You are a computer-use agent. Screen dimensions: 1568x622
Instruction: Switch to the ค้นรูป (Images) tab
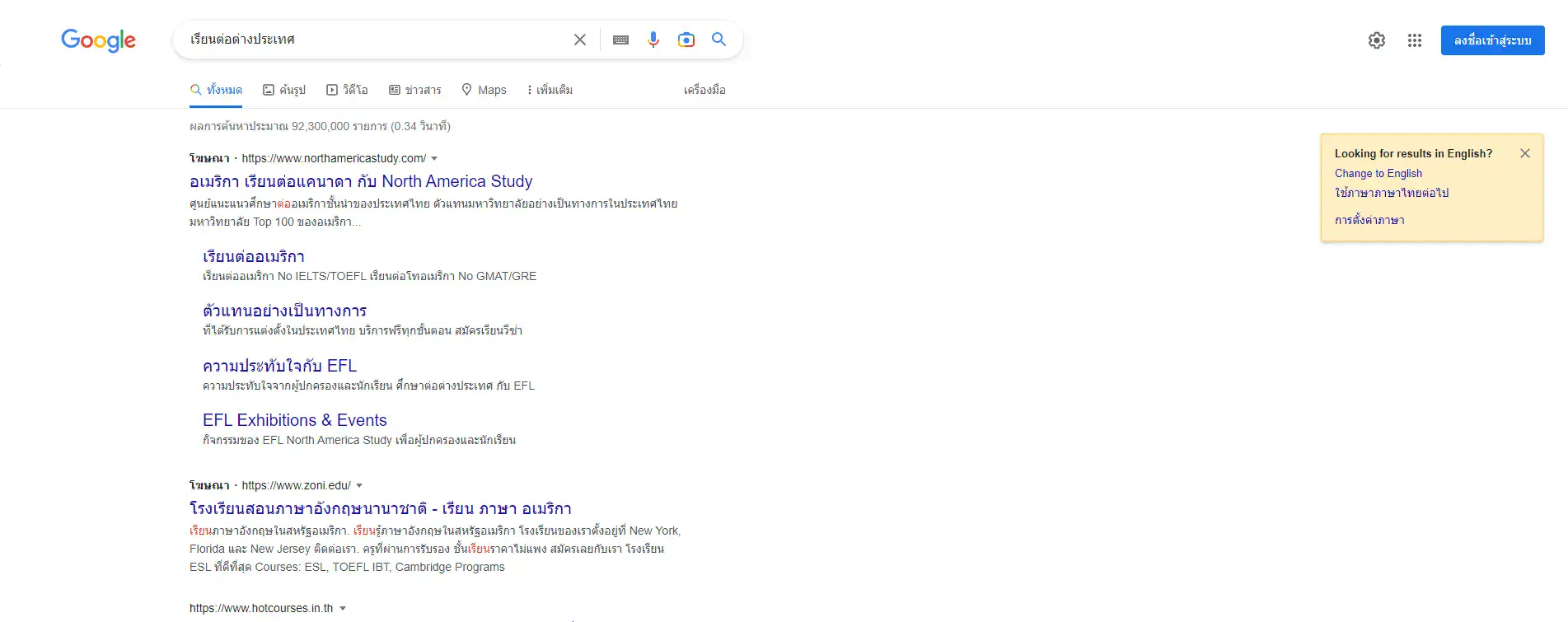pos(284,90)
